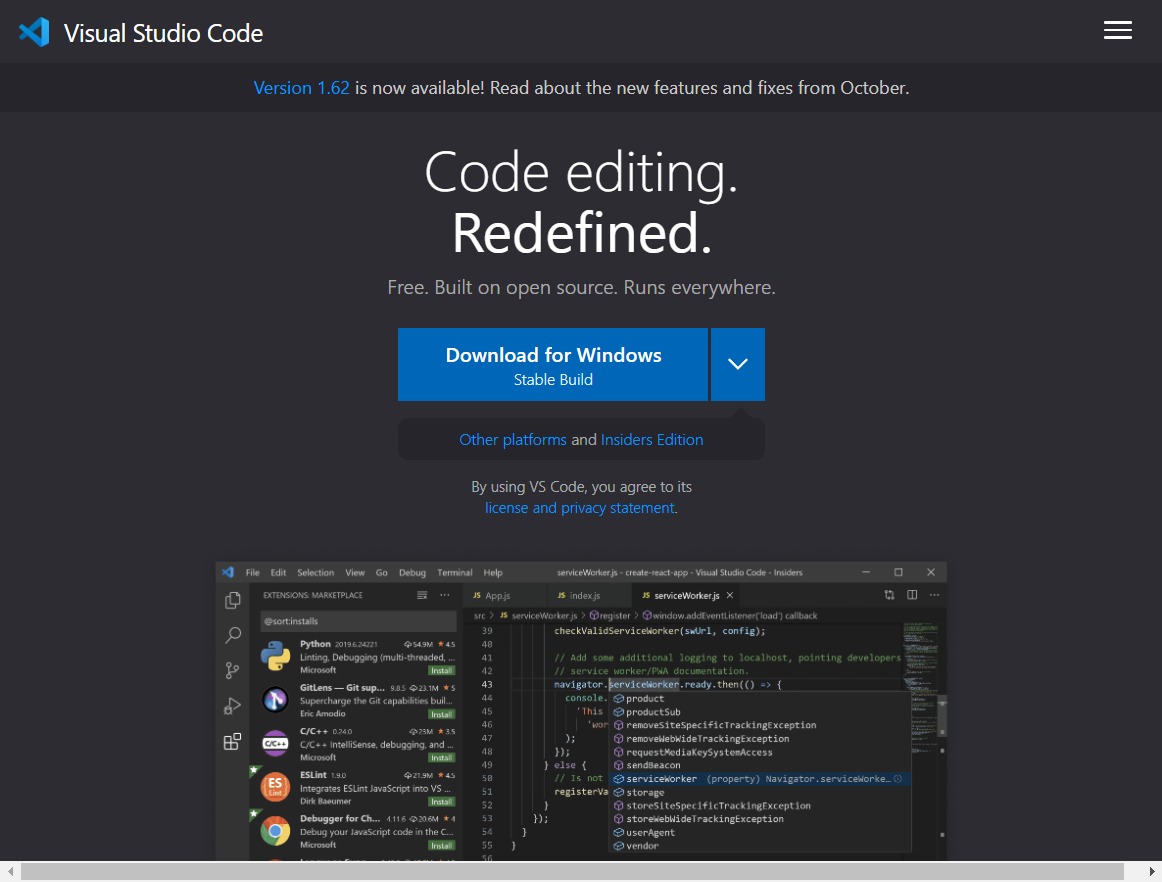Screen dimensions: 1162x882
Task: Click the split editor icon in the preview
Action: coord(912,594)
